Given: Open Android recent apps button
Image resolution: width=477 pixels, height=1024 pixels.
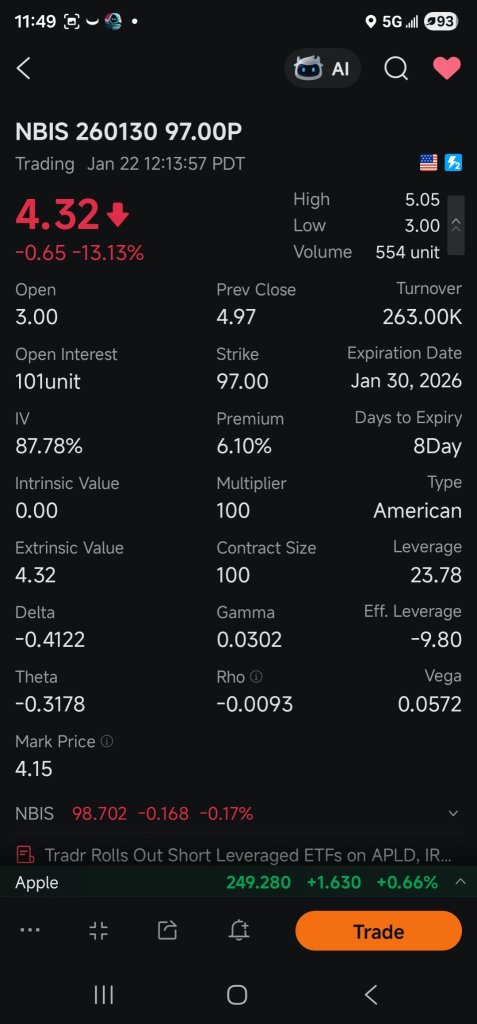Looking at the screenshot, I should point(104,995).
